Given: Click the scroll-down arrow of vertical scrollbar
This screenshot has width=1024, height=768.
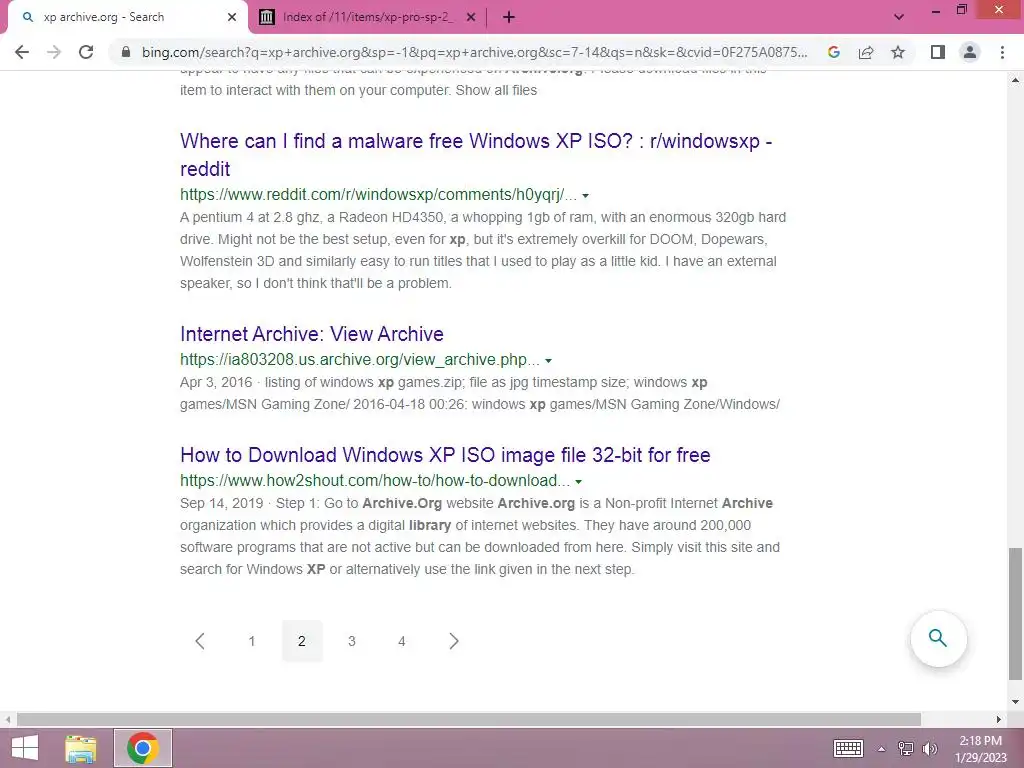Looking at the screenshot, I should [x=1015, y=702].
